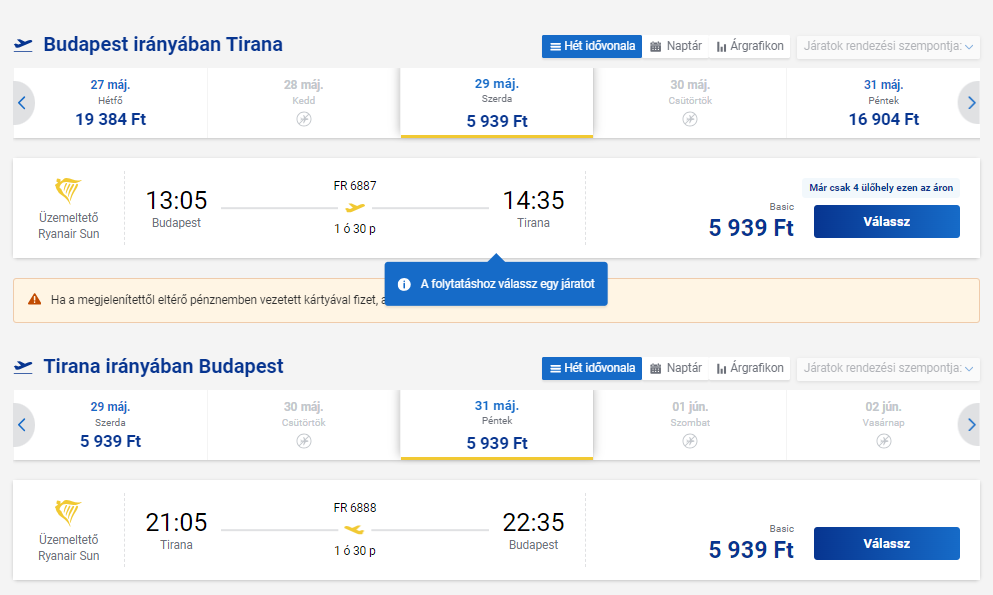The image size is (993, 595).
Task: Click the Ryanair harp logo on flight FR 6888
Action: 68,512
